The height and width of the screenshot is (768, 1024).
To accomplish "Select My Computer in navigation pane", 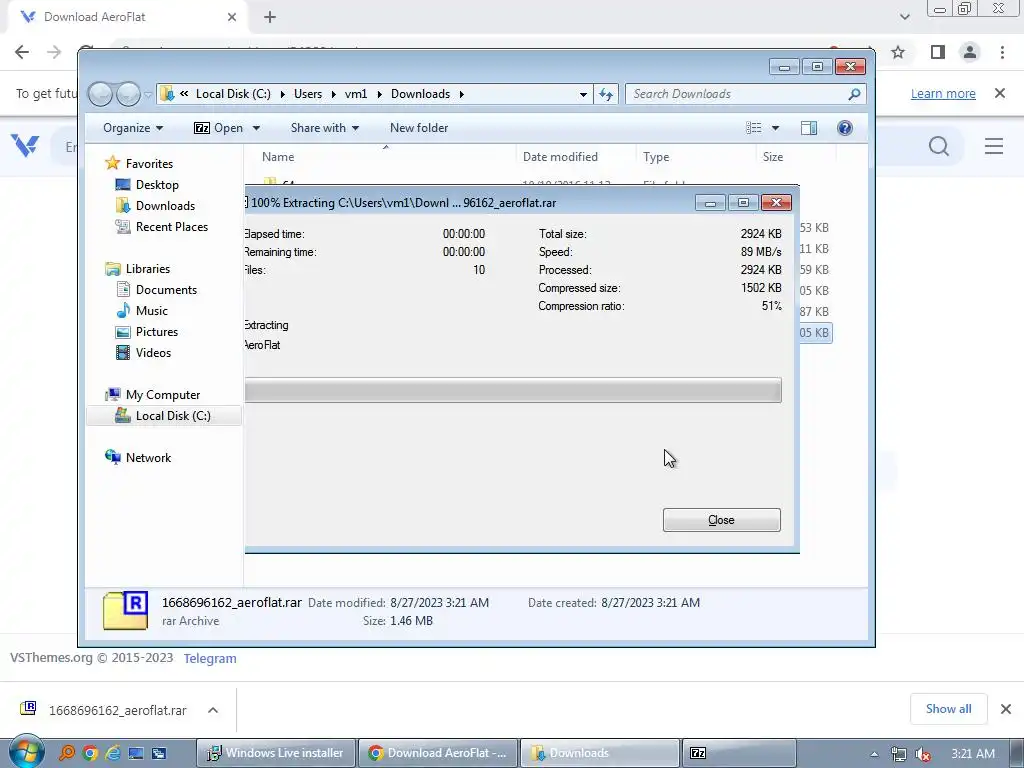I will [x=163, y=394].
